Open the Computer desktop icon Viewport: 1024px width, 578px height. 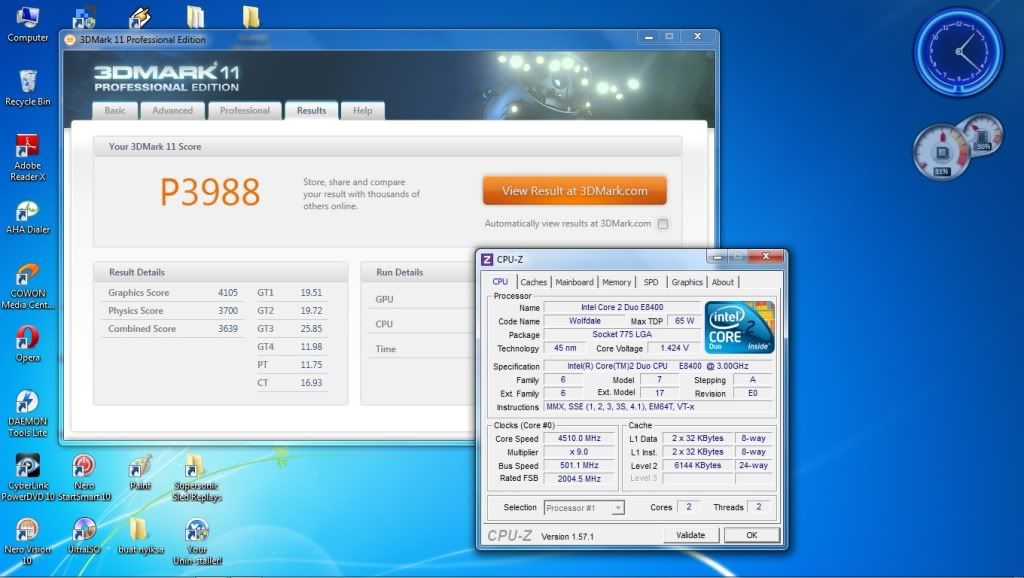coord(27,24)
